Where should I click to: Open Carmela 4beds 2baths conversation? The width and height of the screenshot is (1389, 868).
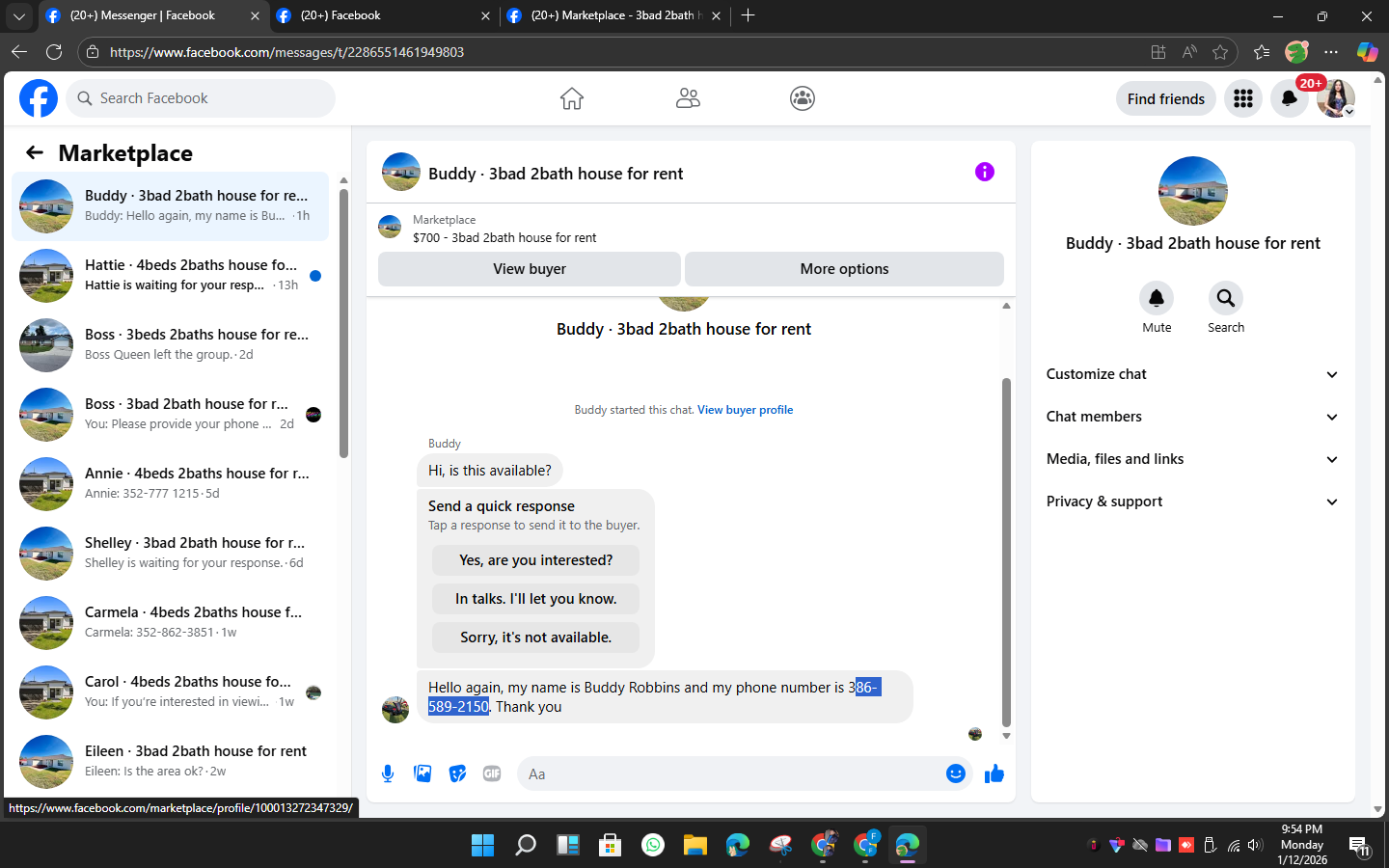click(x=170, y=622)
